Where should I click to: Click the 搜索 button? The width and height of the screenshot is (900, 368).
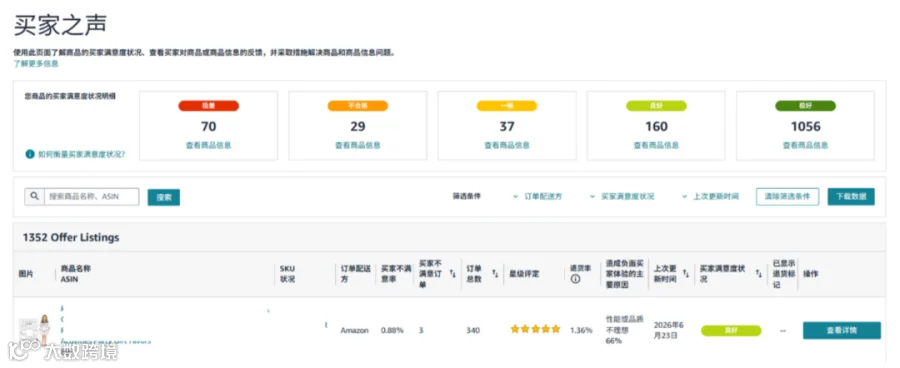tap(164, 197)
